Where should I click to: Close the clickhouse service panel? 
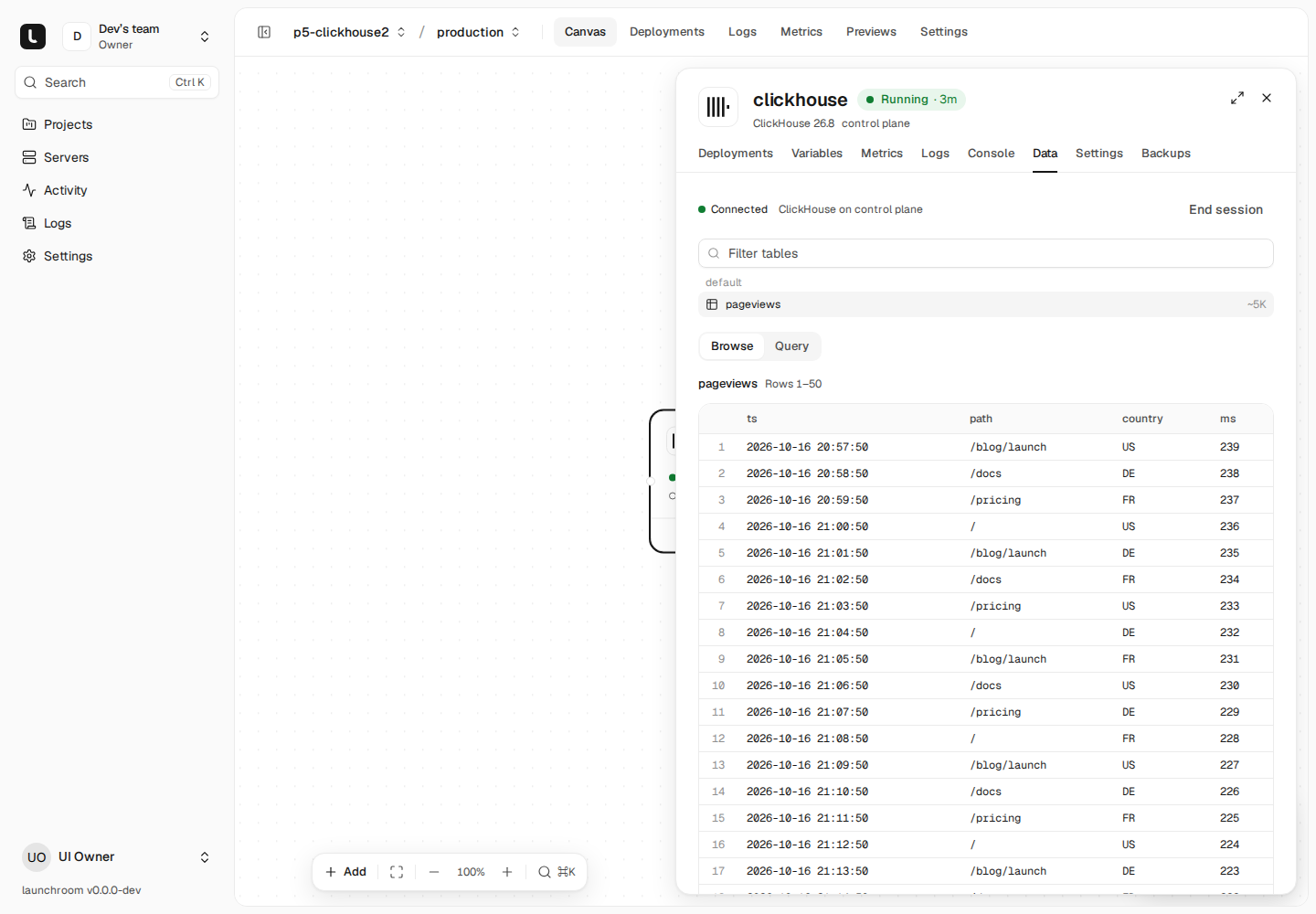(1267, 98)
